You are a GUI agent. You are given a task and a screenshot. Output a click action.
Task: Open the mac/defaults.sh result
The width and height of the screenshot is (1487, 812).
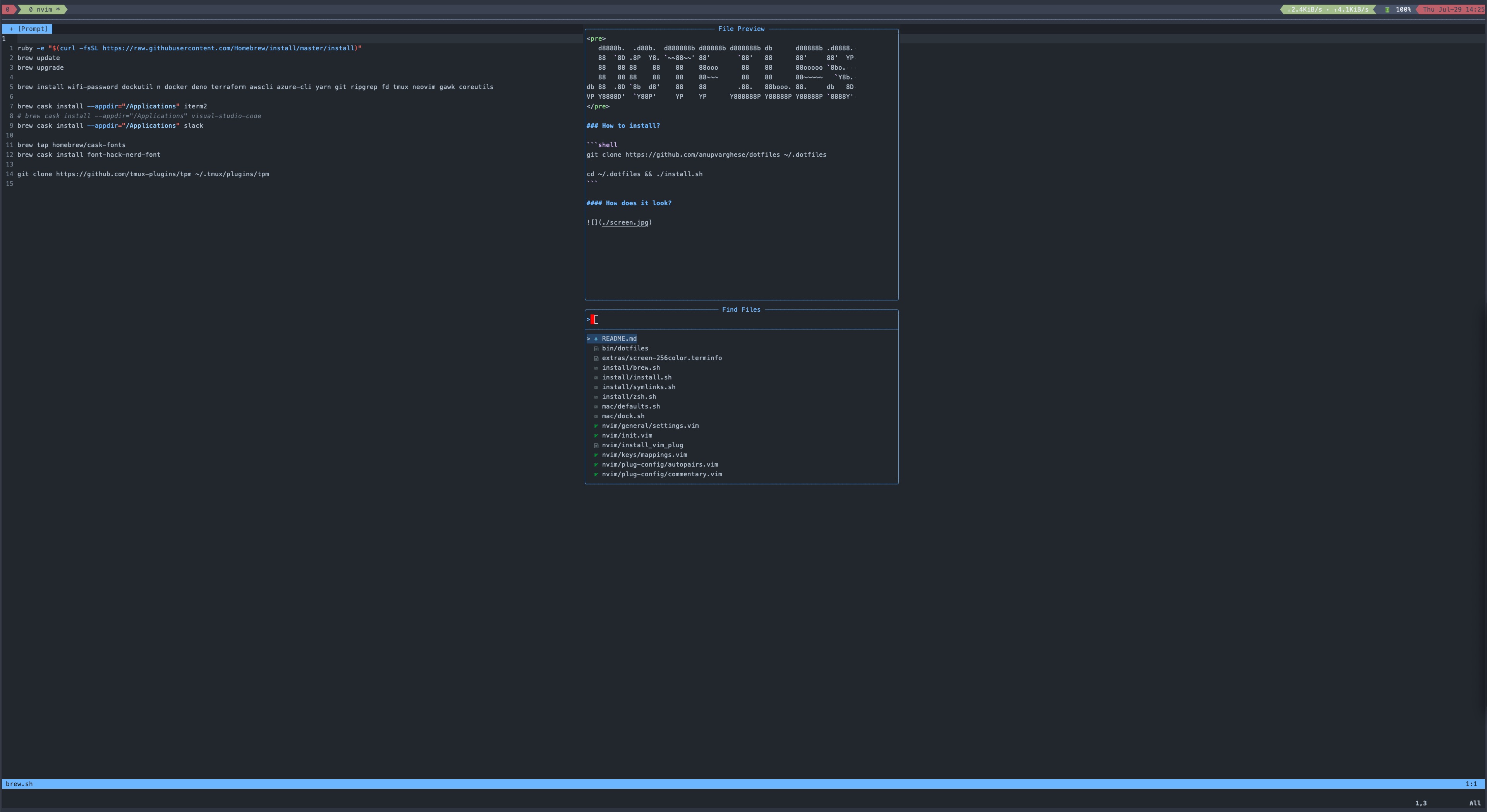[x=630, y=406]
